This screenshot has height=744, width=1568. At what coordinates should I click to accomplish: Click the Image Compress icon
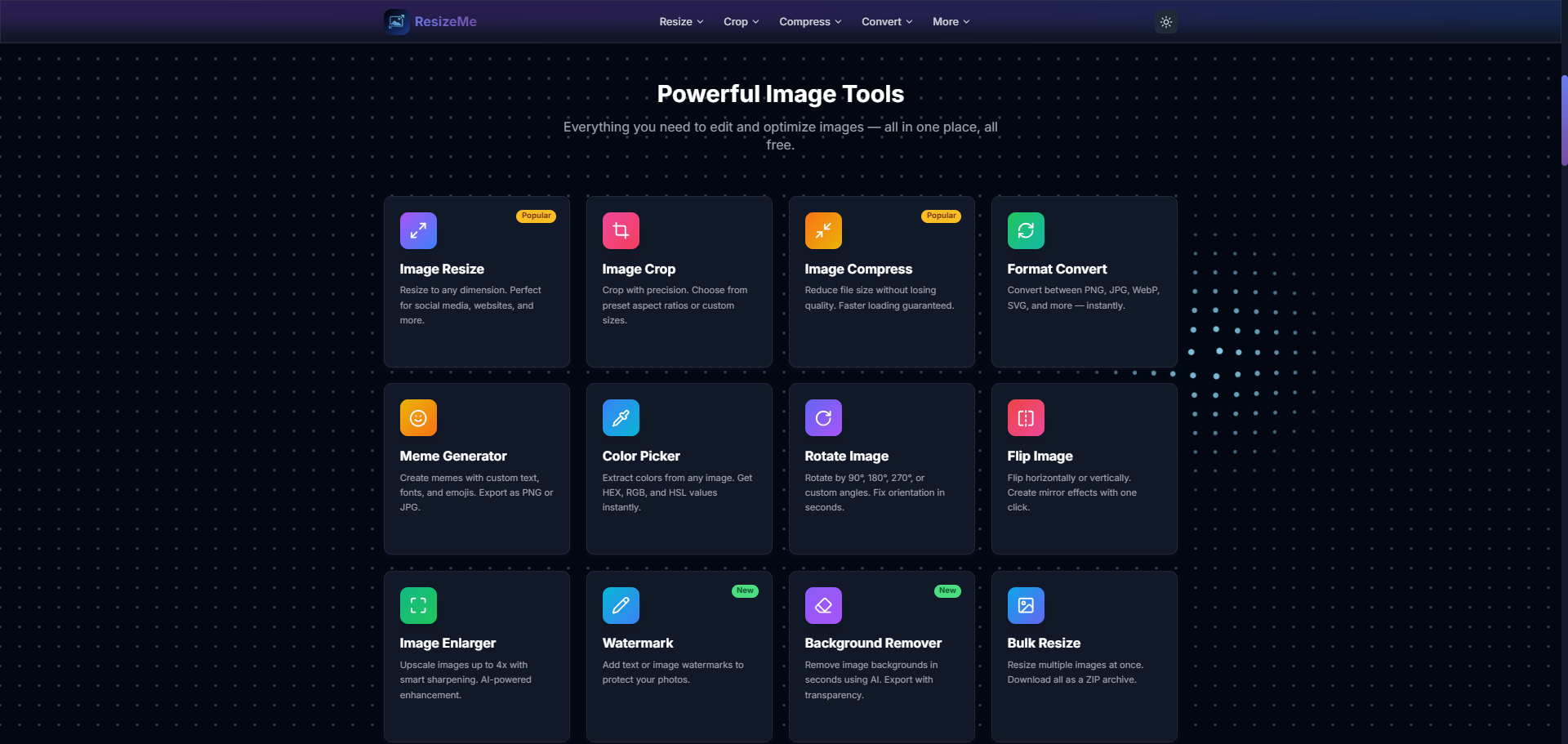point(823,231)
